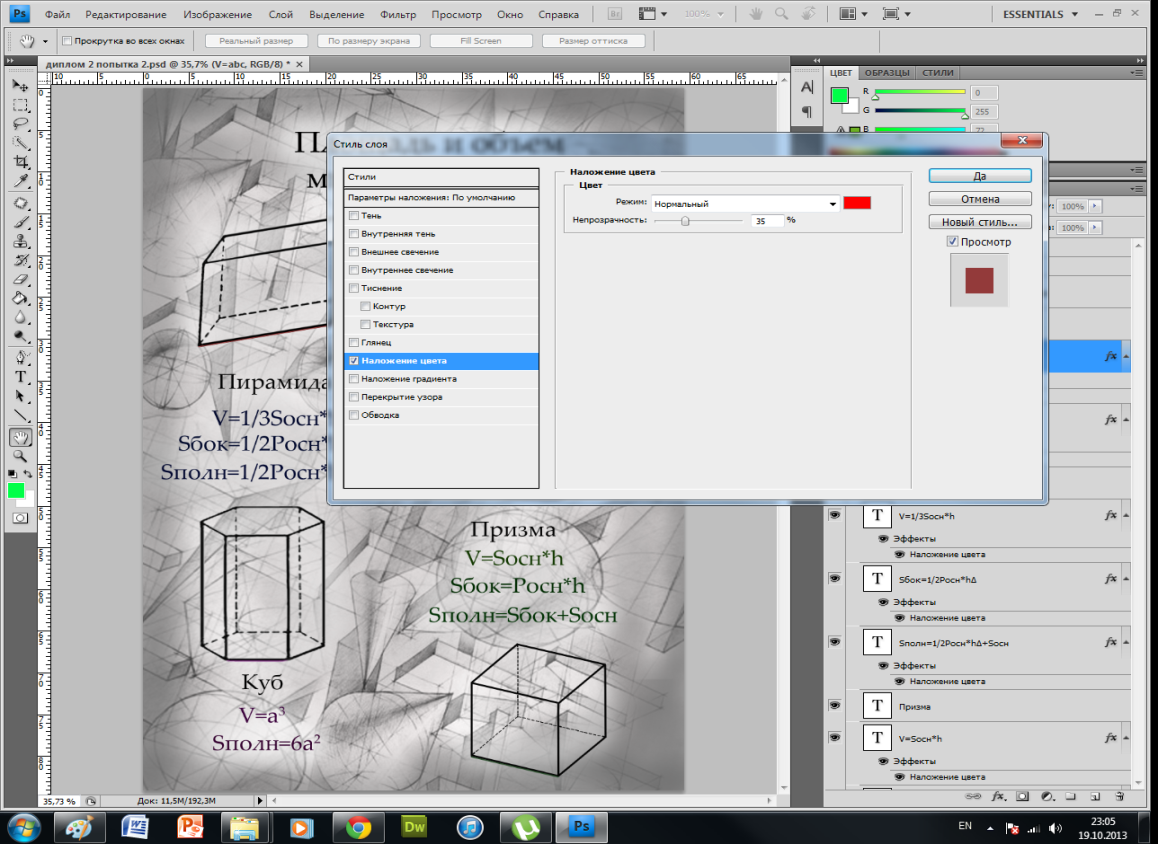Select the Magic Wand tool

(20, 143)
